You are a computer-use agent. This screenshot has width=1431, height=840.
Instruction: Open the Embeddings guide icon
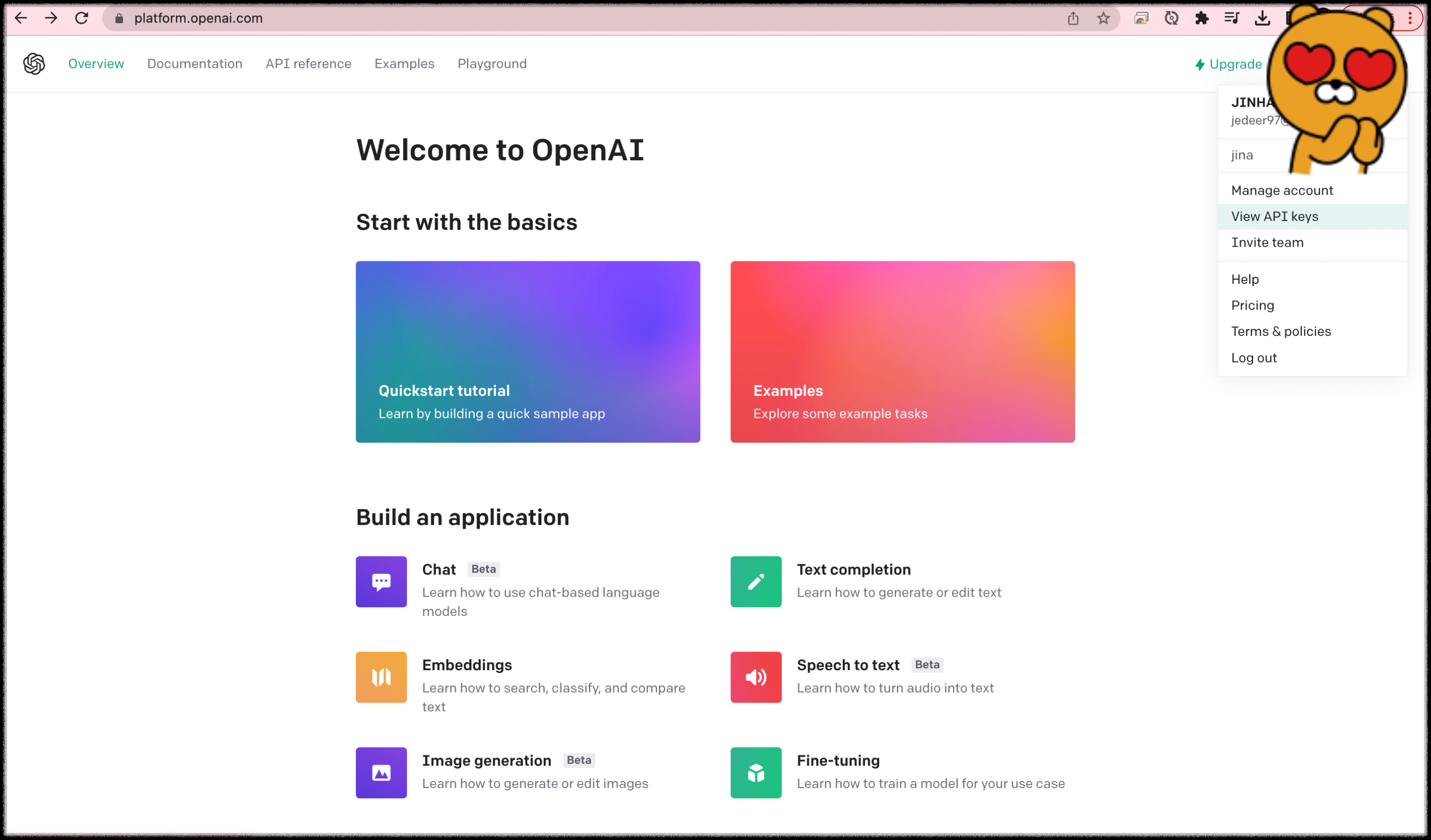[x=381, y=677]
